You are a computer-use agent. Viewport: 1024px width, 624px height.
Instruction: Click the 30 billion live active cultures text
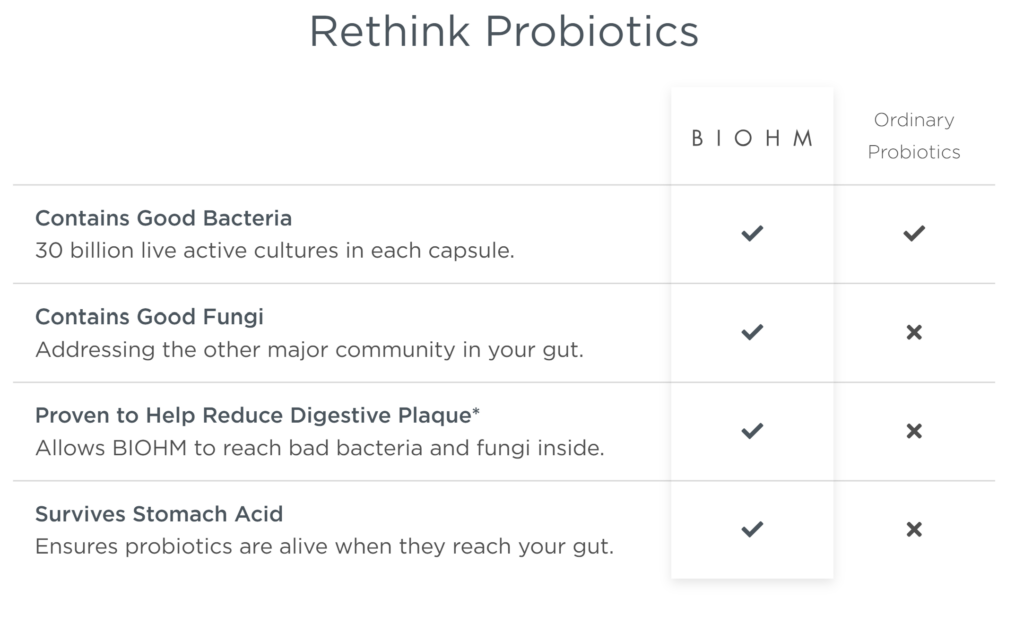(x=275, y=251)
